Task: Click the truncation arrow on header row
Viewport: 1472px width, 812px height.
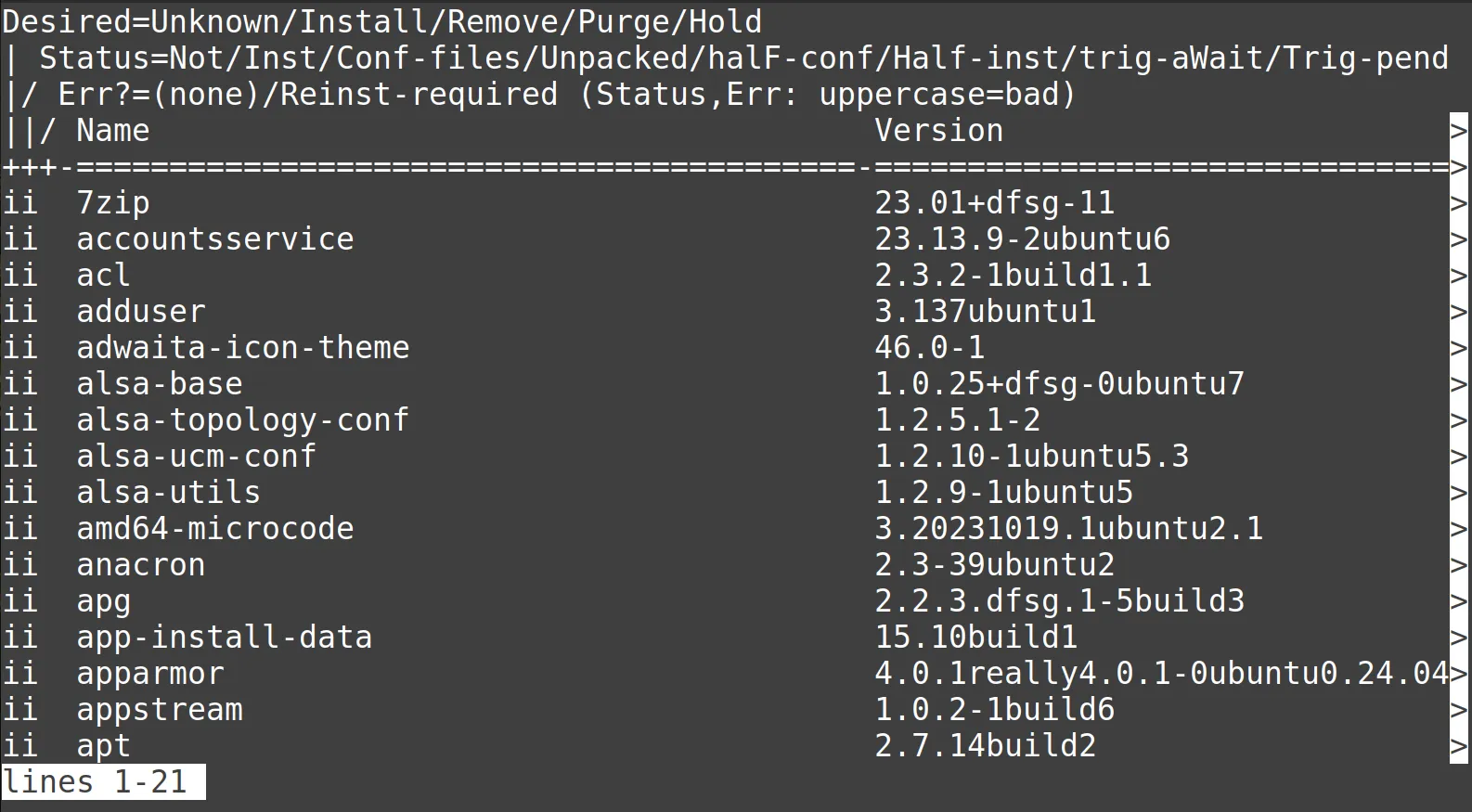Action: click(1459, 131)
